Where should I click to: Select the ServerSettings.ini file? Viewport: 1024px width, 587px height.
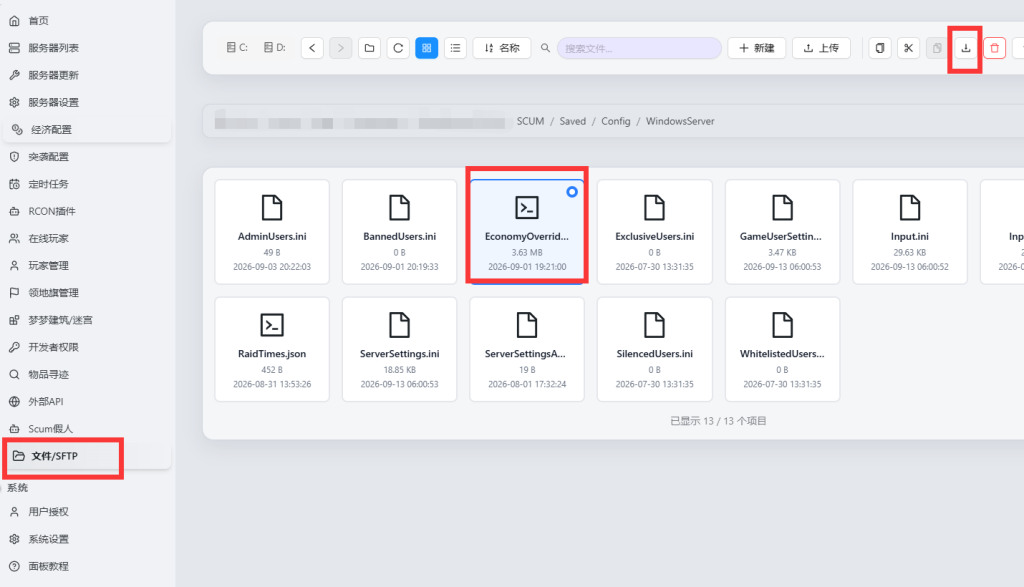400,349
